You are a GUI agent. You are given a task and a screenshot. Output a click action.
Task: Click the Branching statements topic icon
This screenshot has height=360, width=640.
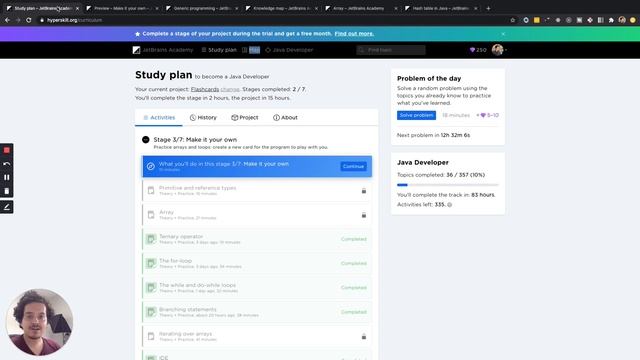[x=151, y=312]
